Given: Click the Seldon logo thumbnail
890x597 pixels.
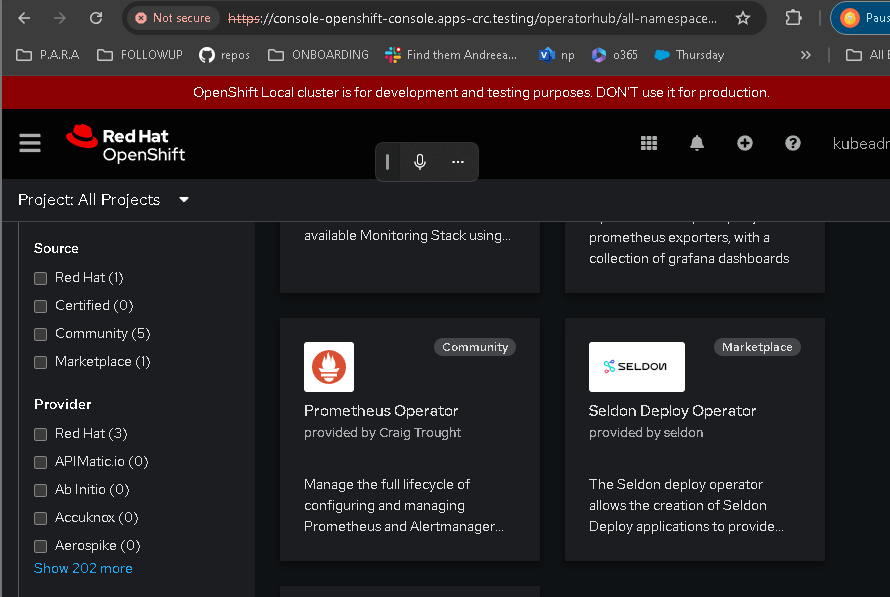Looking at the screenshot, I should [637, 367].
